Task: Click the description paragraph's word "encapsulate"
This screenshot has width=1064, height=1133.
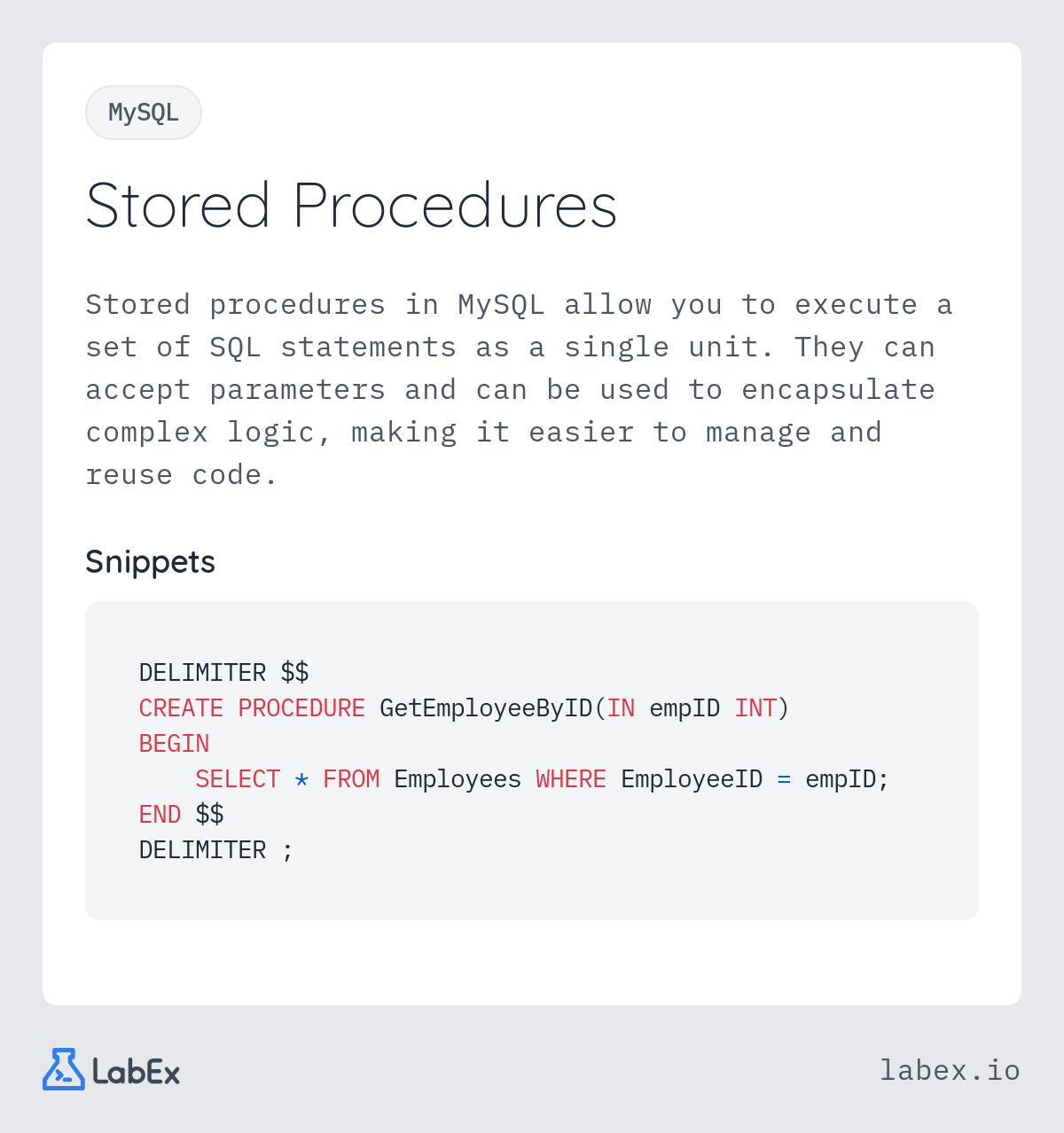Action: [838, 390]
